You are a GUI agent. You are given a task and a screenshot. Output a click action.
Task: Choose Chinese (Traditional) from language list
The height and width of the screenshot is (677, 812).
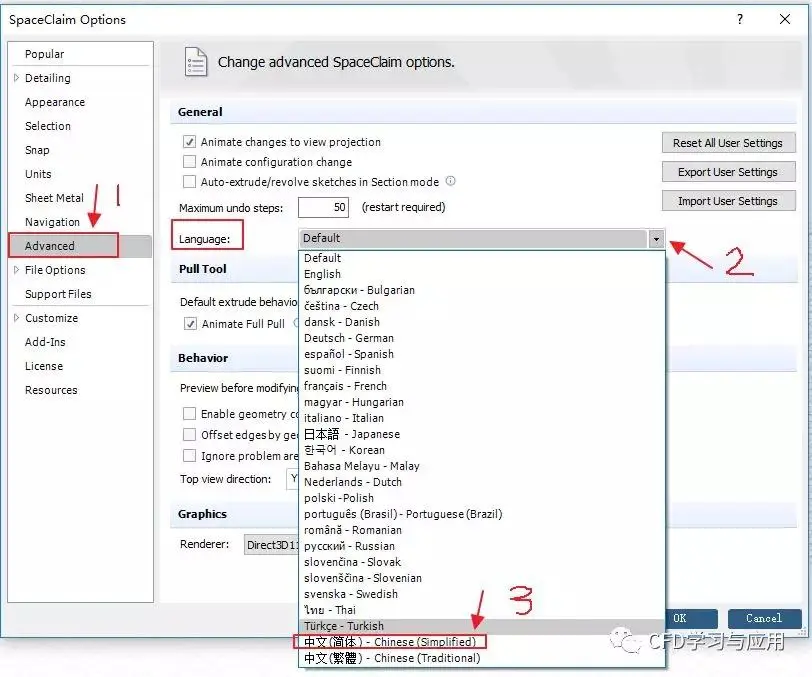(482, 658)
